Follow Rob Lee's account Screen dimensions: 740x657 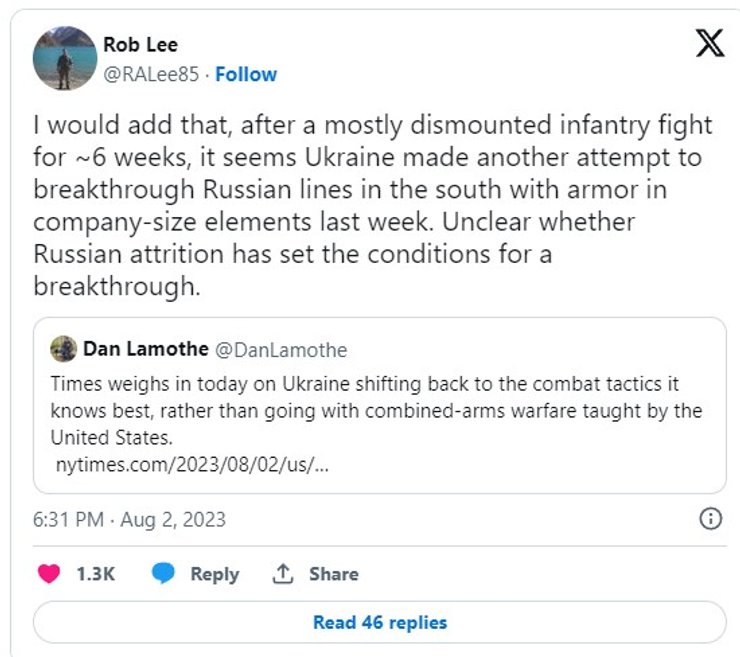(x=246, y=74)
